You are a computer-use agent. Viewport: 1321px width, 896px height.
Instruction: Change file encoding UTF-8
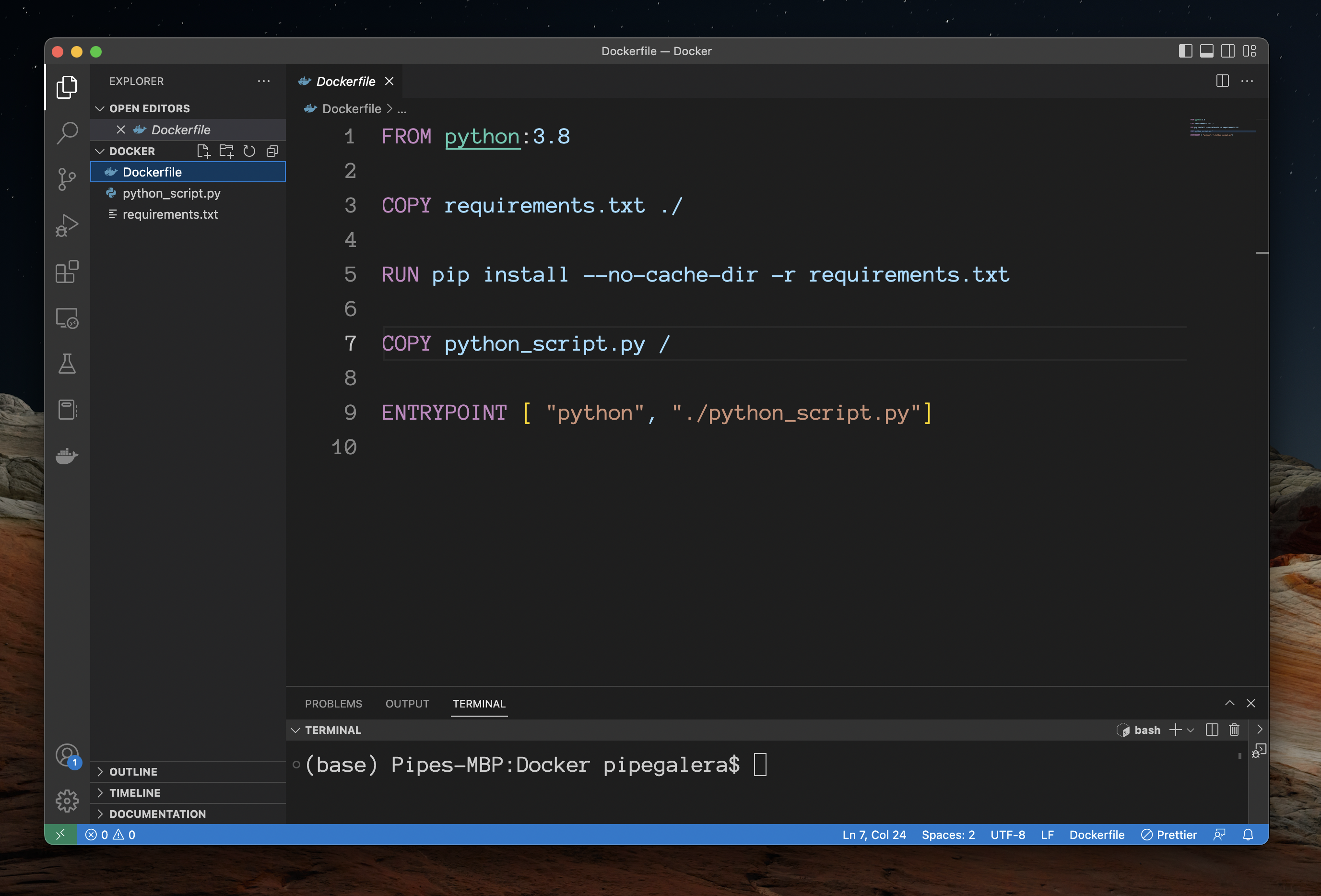pos(1008,835)
